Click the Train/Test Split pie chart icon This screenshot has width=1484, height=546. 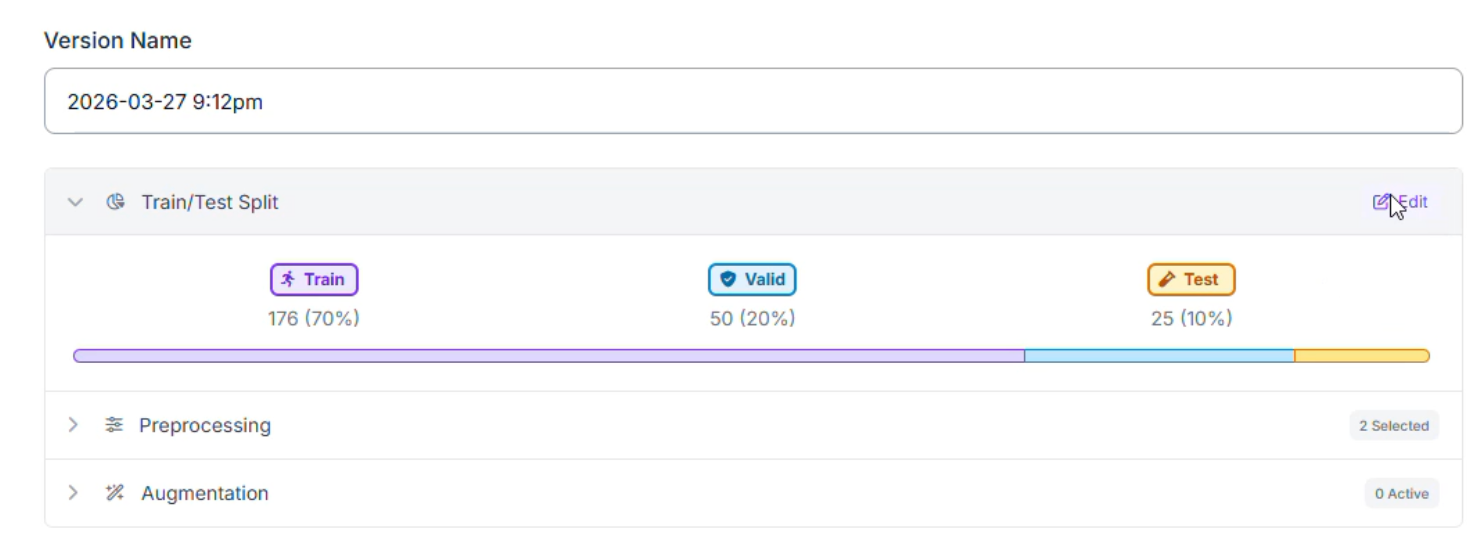(x=116, y=202)
